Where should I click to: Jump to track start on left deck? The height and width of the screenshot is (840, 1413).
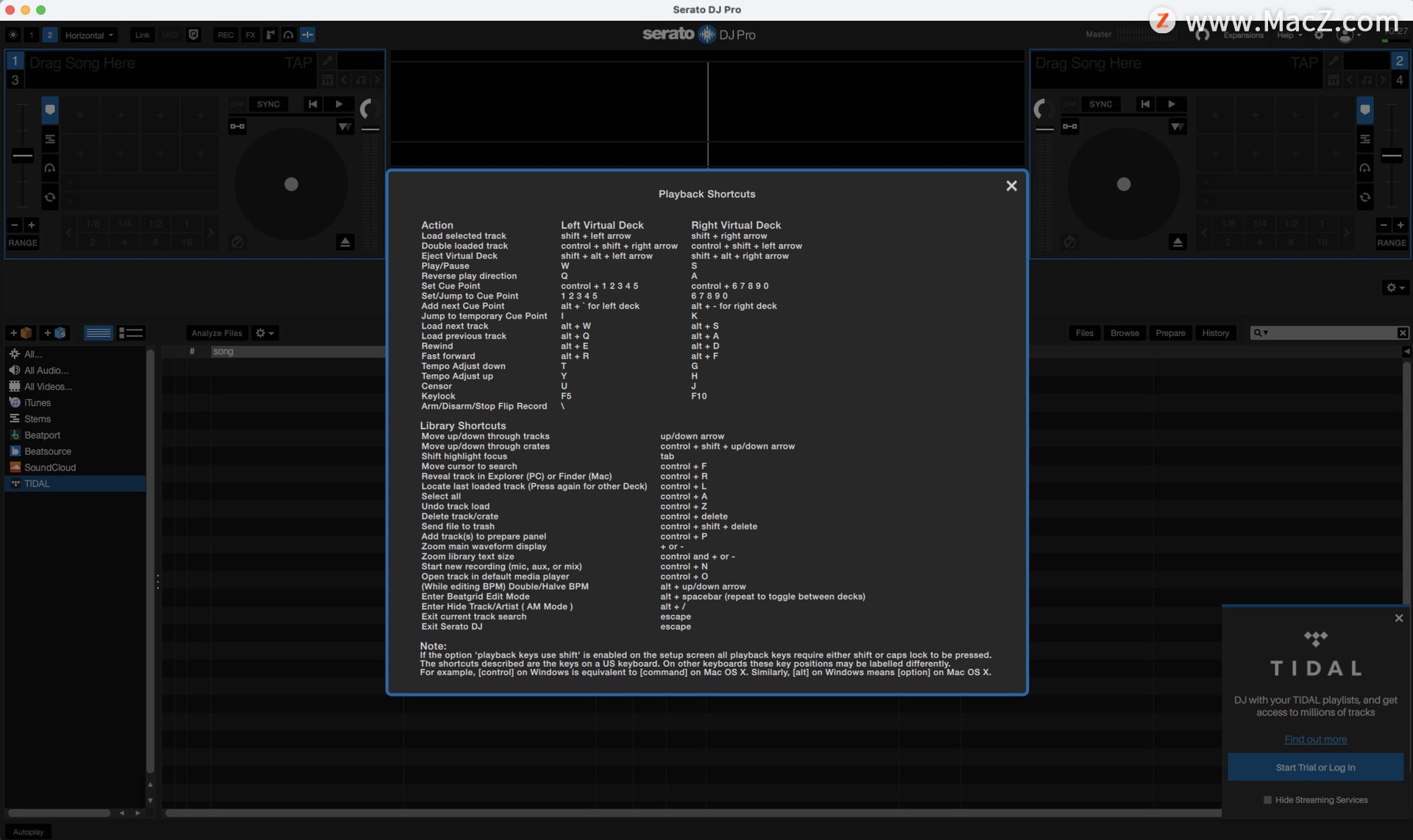tap(313, 104)
